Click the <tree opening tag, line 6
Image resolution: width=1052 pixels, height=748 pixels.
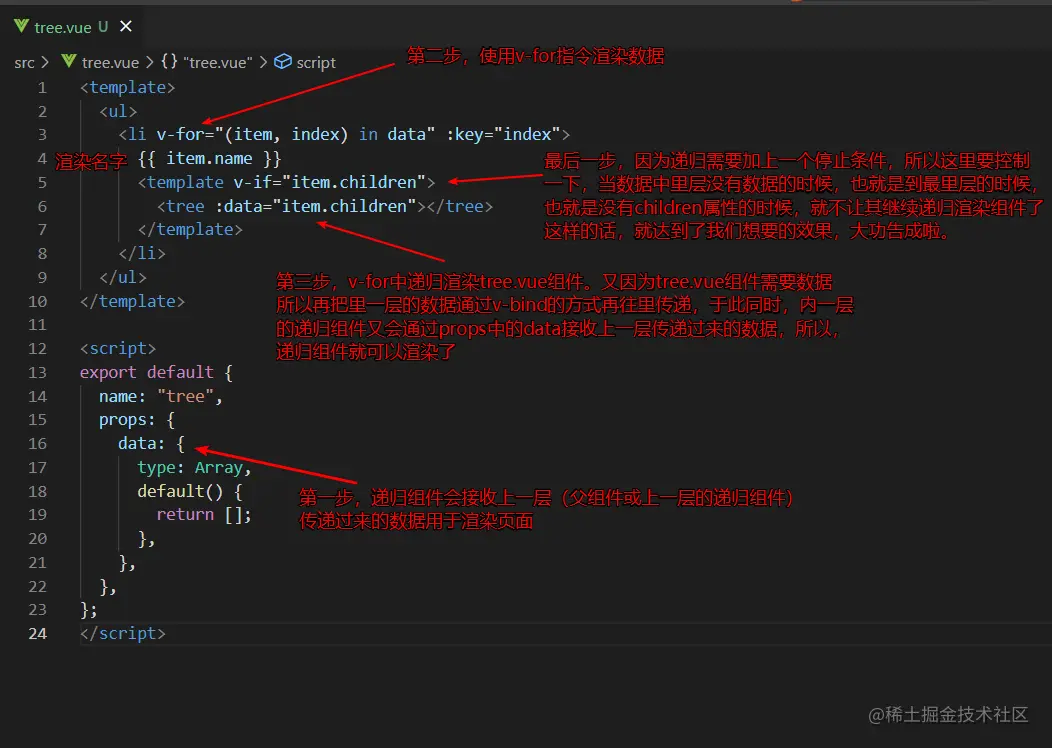tap(180, 206)
